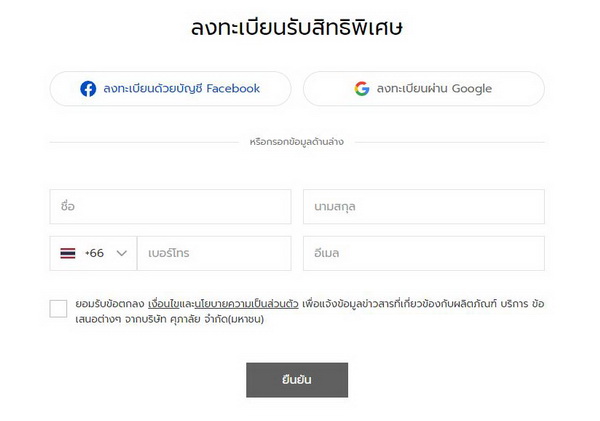The height and width of the screenshot is (421, 600).
Task: Focus the ชื่อ first name field
Action: click(170, 207)
